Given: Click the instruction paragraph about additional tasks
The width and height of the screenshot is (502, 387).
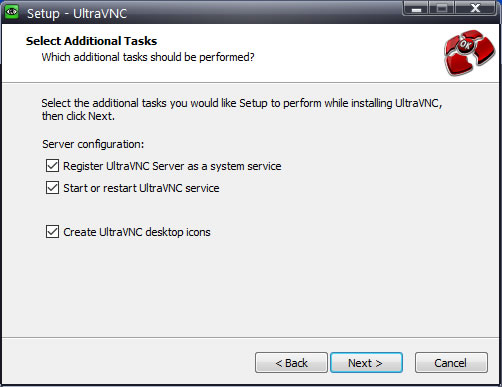Looking at the screenshot, I should 242,110.
